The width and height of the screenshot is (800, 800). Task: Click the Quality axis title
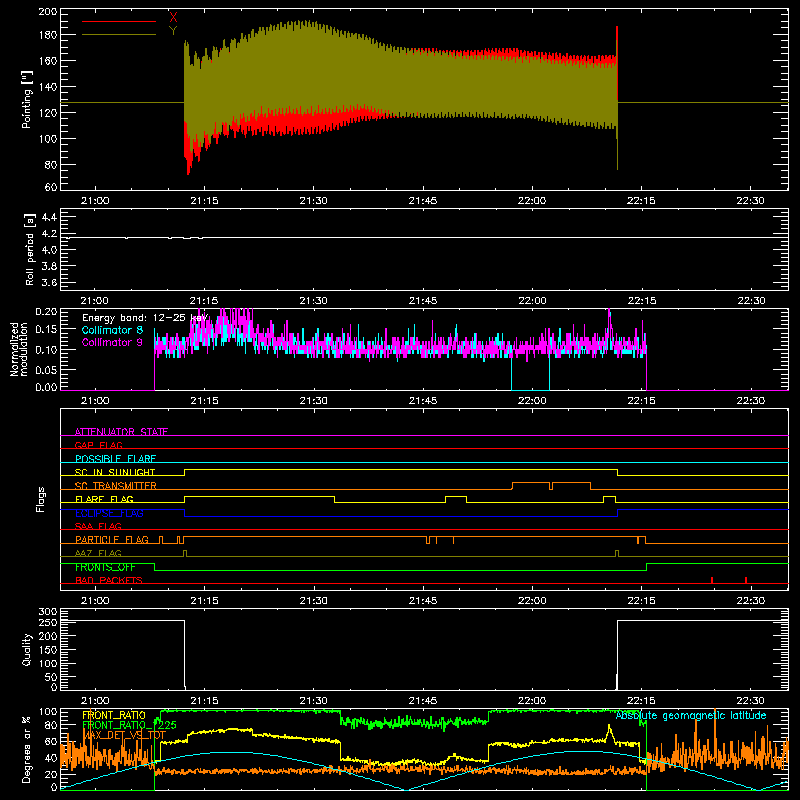[27, 649]
